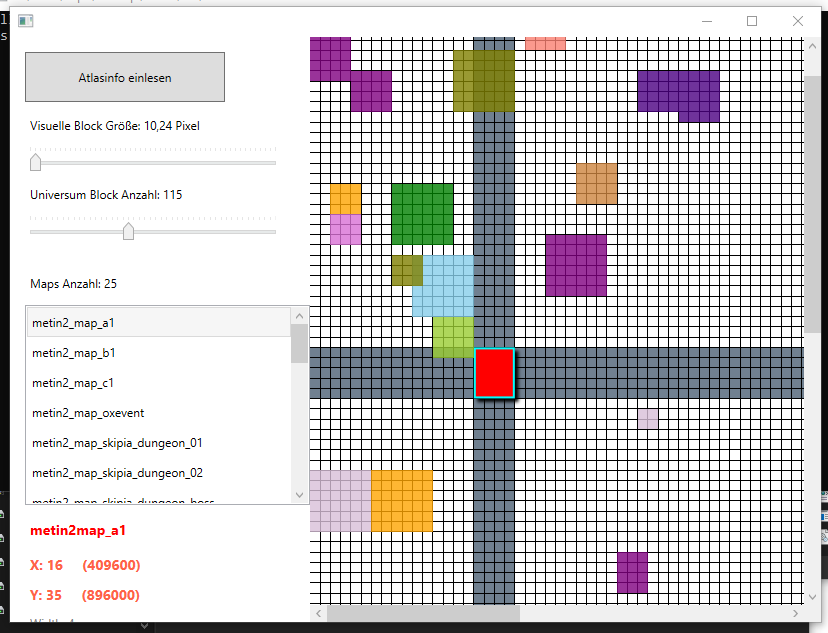Select metin2_map_b1 in the map list
The image size is (828, 633).
click(x=159, y=353)
